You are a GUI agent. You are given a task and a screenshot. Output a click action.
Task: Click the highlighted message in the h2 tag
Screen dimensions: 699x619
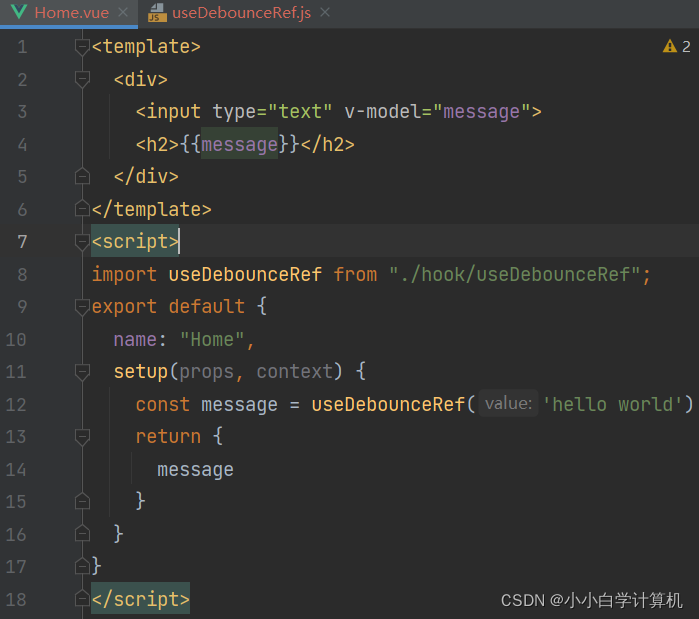click(239, 145)
